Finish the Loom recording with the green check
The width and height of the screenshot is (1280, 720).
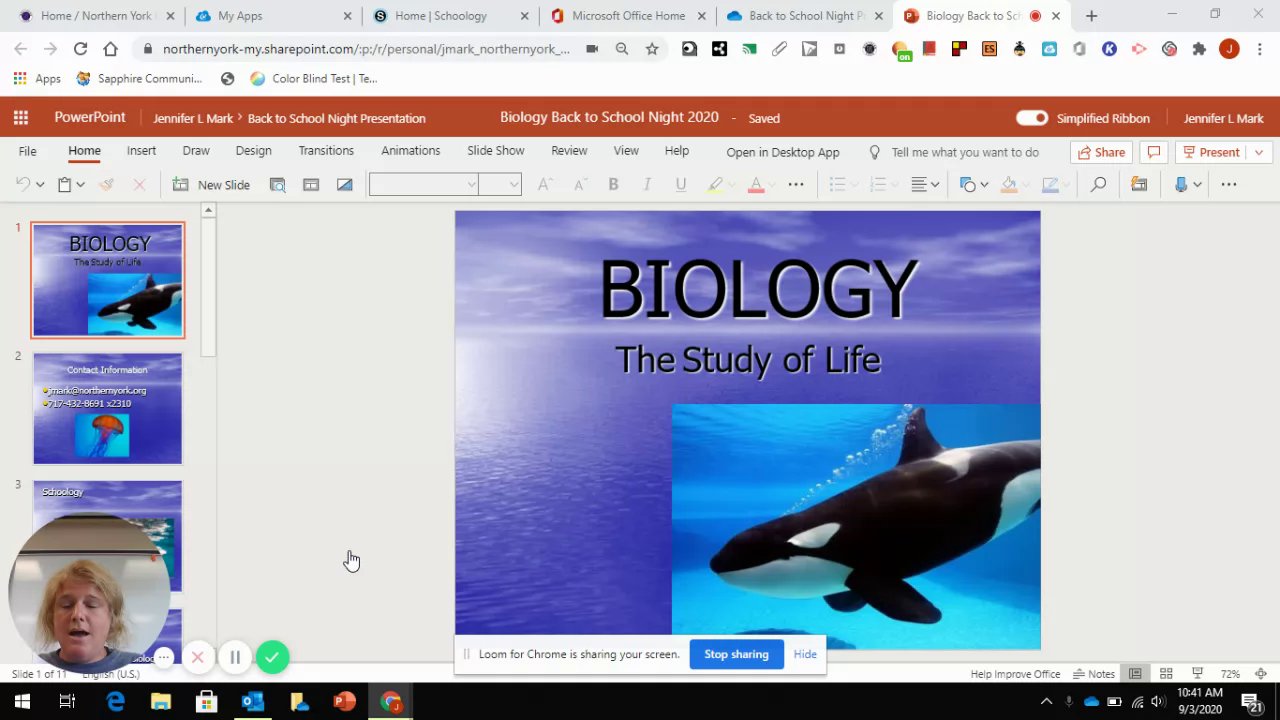pos(272,657)
